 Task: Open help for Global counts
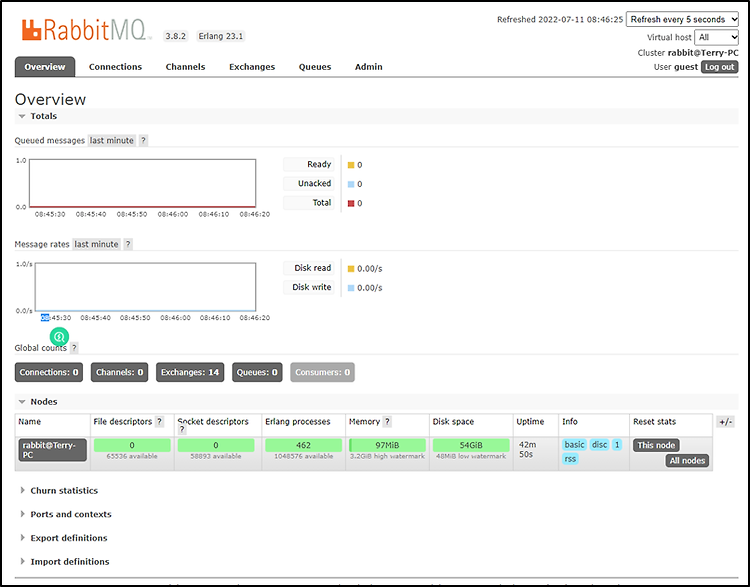tap(74, 348)
